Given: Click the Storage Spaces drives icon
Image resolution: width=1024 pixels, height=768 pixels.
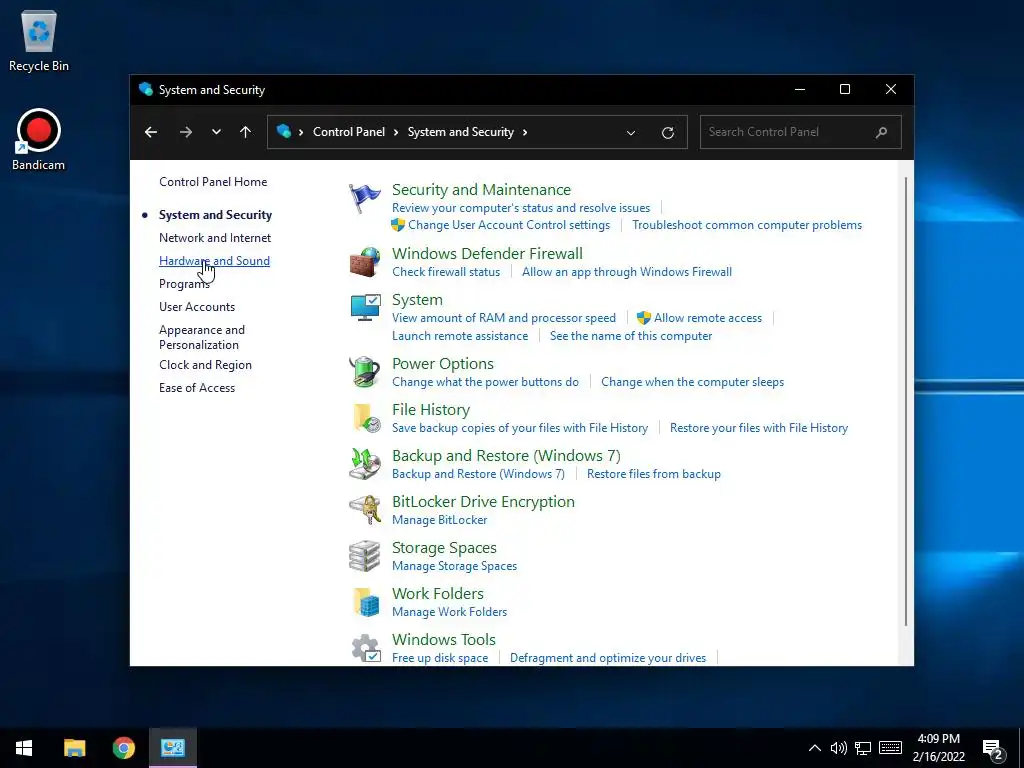Looking at the screenshot, I should click(x=364, y=556).
